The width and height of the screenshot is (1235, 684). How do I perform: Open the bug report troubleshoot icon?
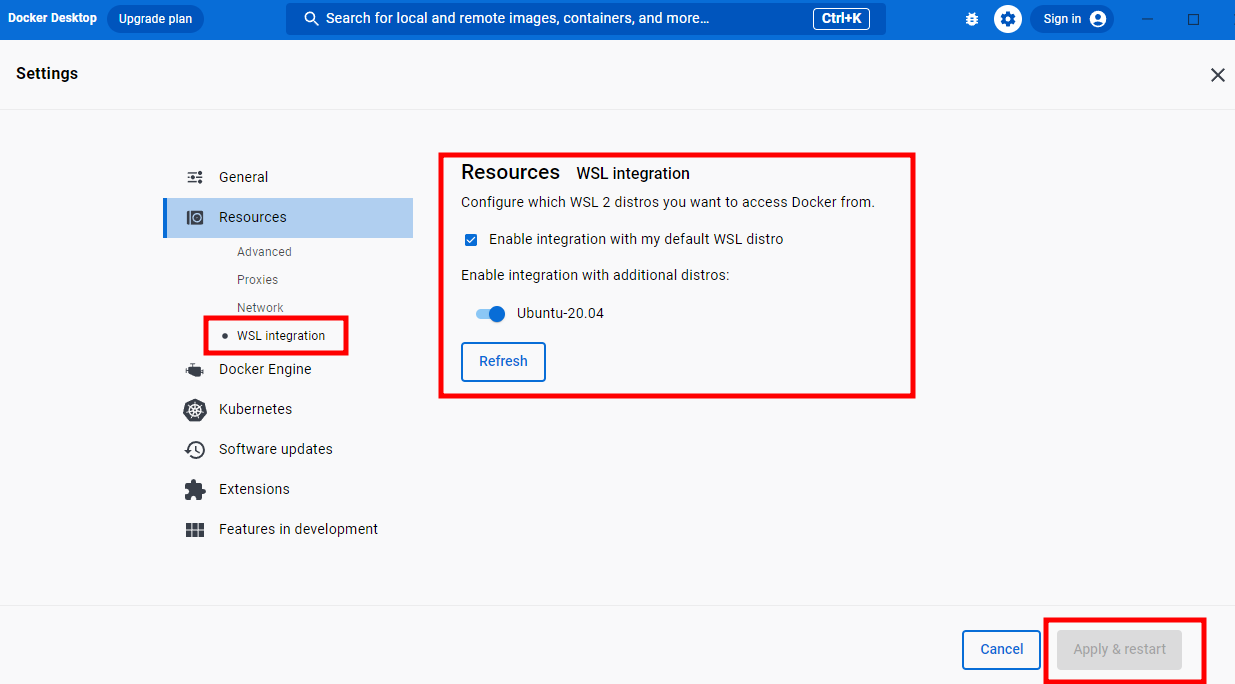click(972, 19)
